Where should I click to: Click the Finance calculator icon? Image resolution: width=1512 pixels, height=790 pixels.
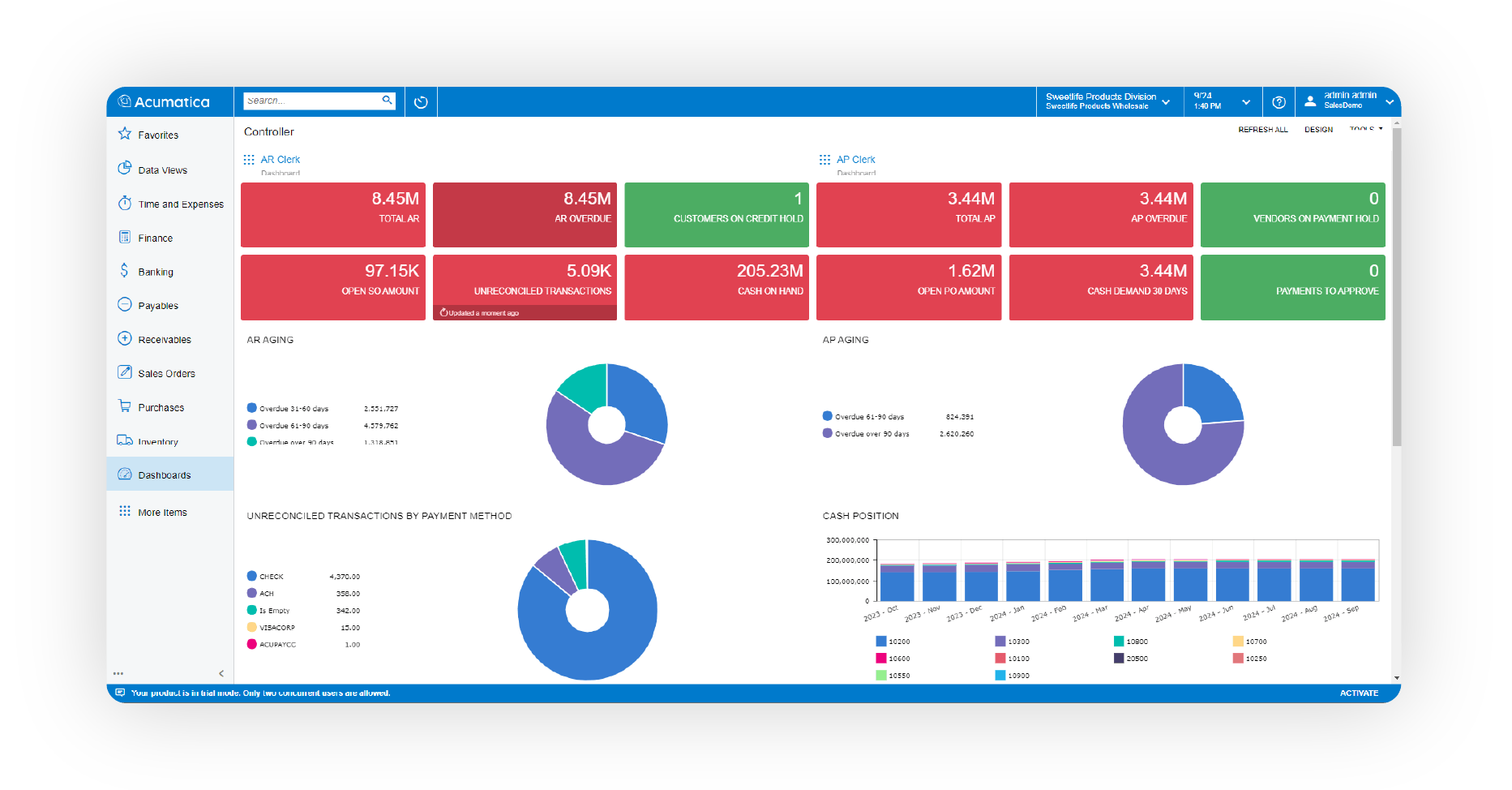tap(125, 237)
